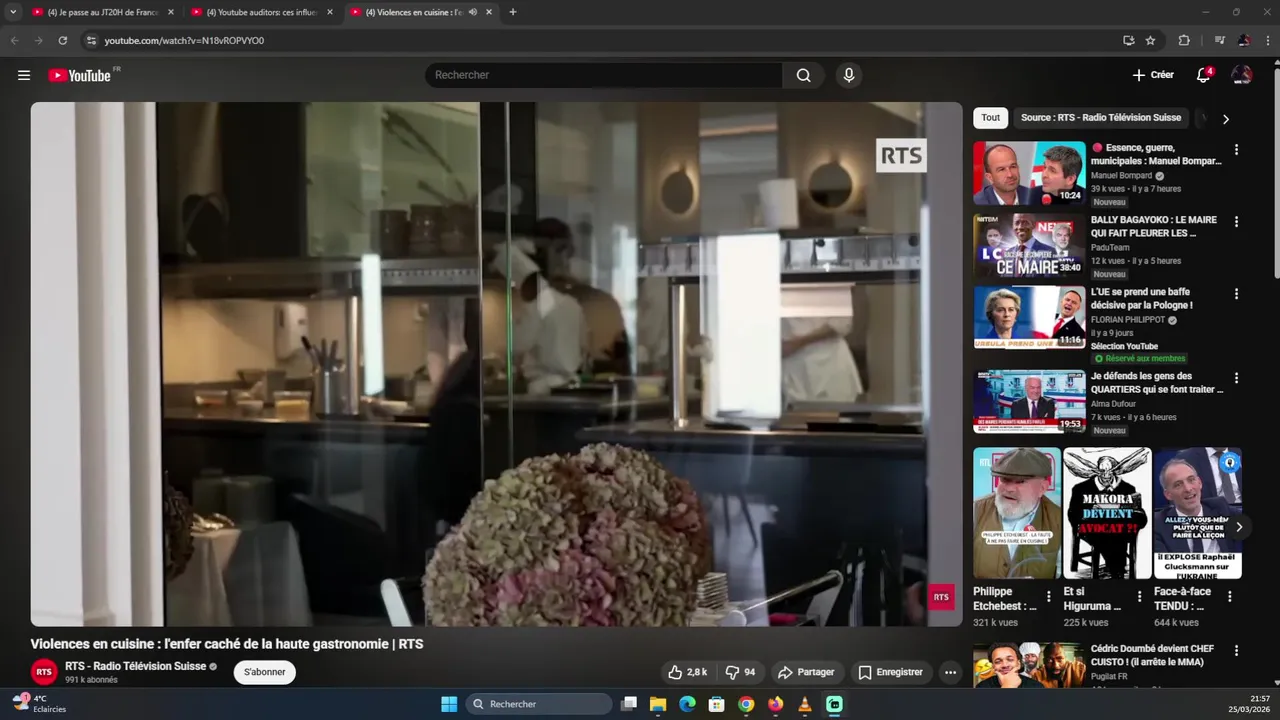Select the Tout filter chip
The height and width of the screenshot is (720, 1280).
pyautogui.click(x=990, y=117)
